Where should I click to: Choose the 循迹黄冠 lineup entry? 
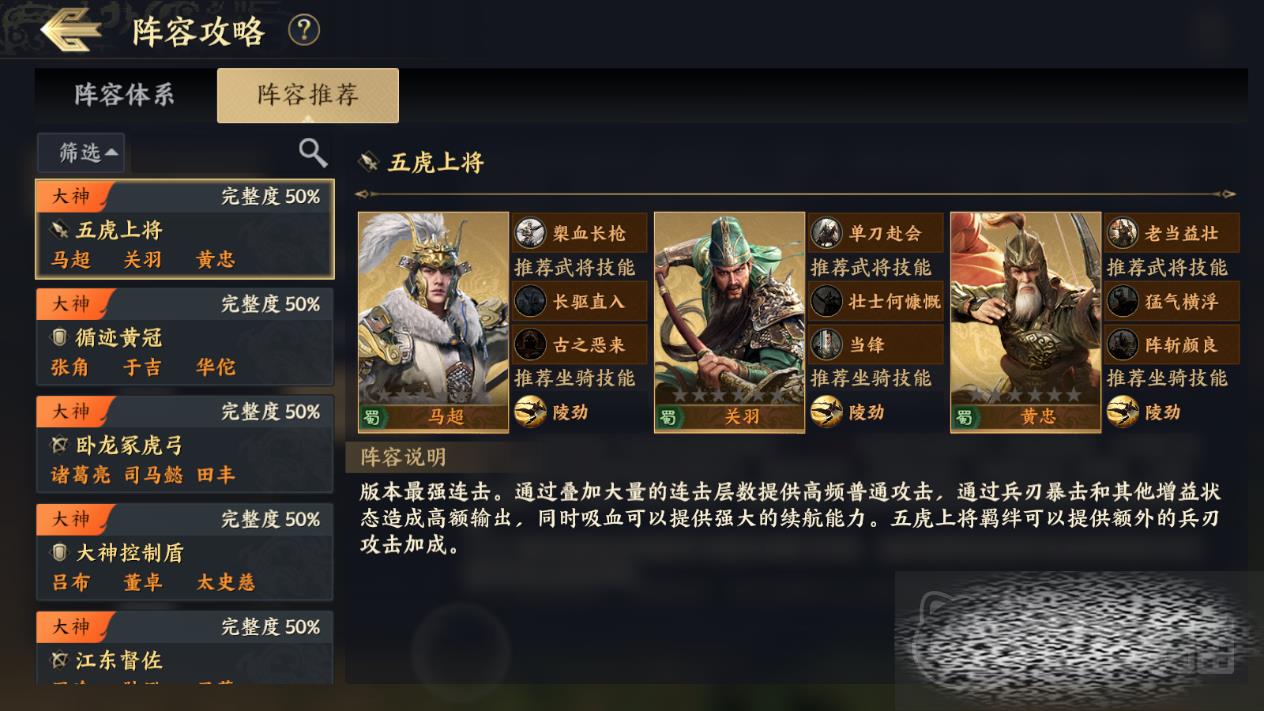pos(185,337)
